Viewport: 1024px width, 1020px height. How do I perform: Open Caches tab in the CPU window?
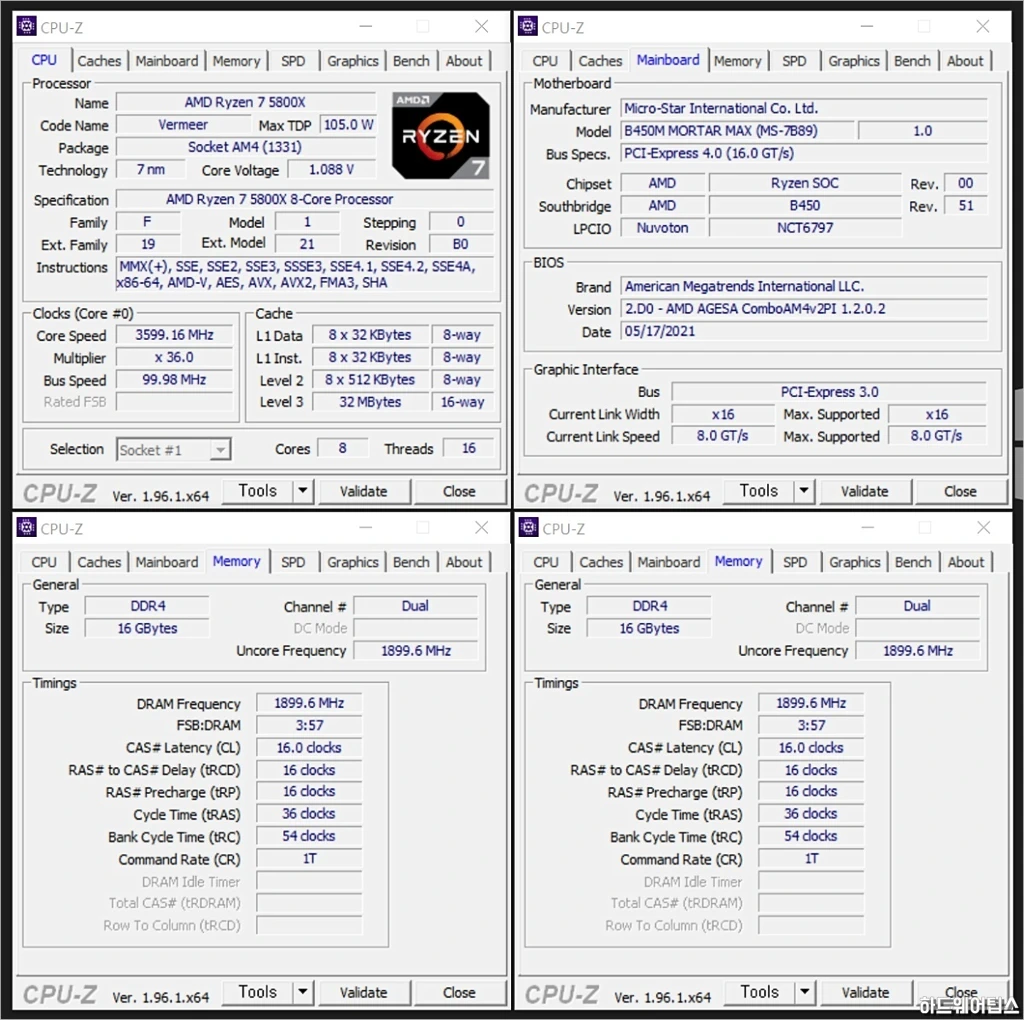(x=99, y=61)
